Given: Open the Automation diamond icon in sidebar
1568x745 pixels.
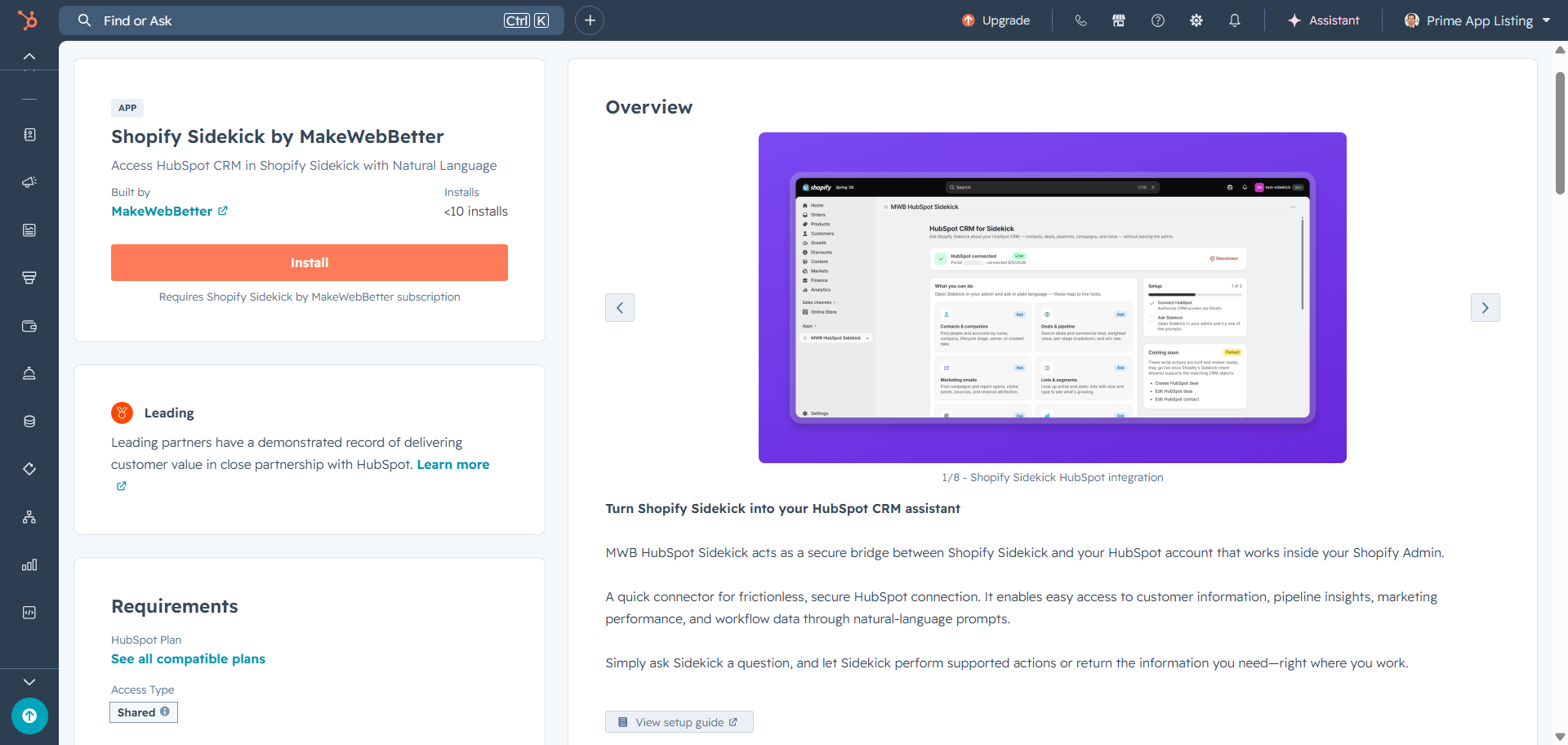Looking at the screenshot, I should coord(29,469).
